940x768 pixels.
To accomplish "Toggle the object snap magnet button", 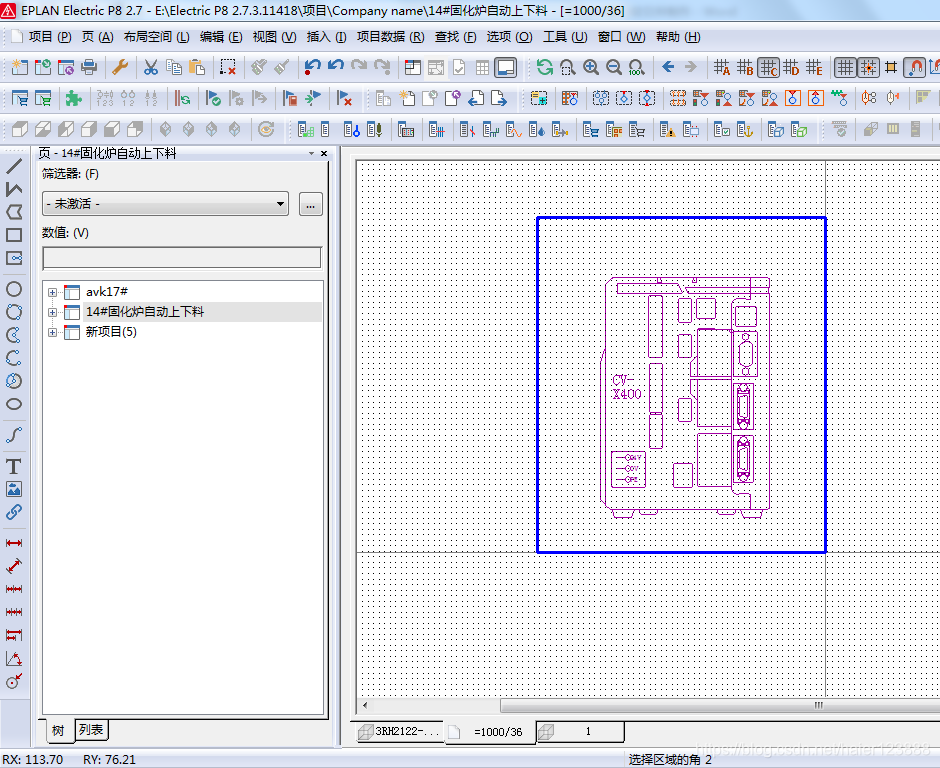I will click(x=914, y=67).
